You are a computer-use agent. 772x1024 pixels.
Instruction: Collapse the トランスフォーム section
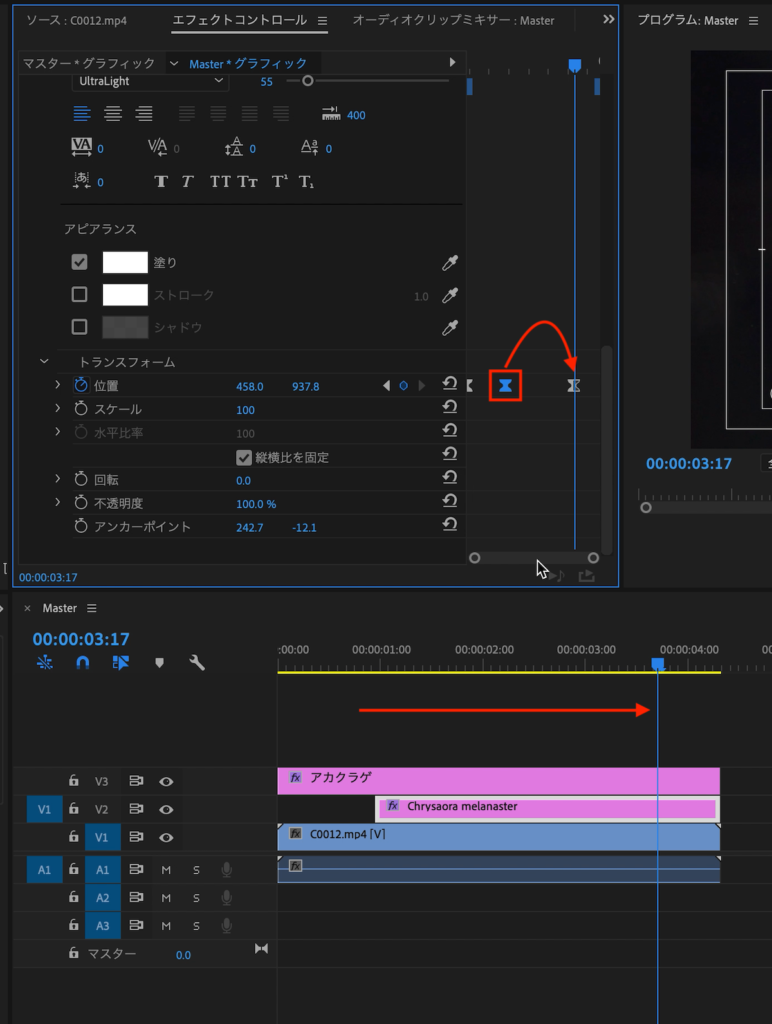pos(44,361)
